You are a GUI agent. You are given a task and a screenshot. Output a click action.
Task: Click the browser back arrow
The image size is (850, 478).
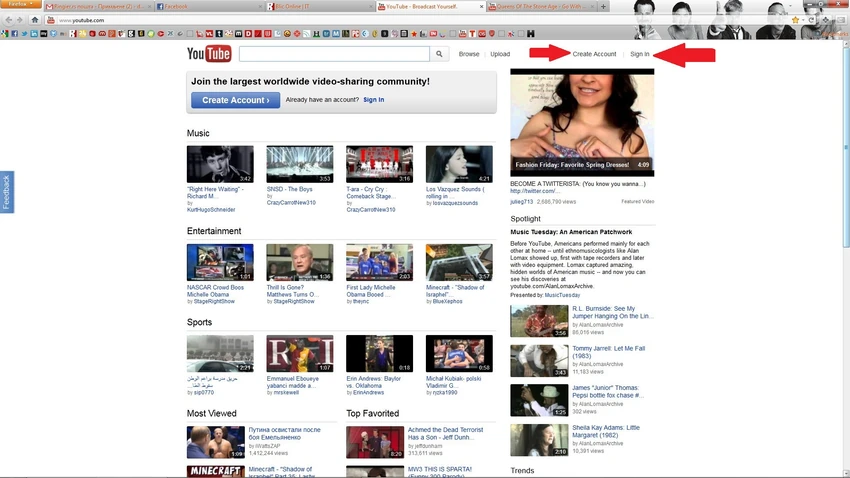9,20
